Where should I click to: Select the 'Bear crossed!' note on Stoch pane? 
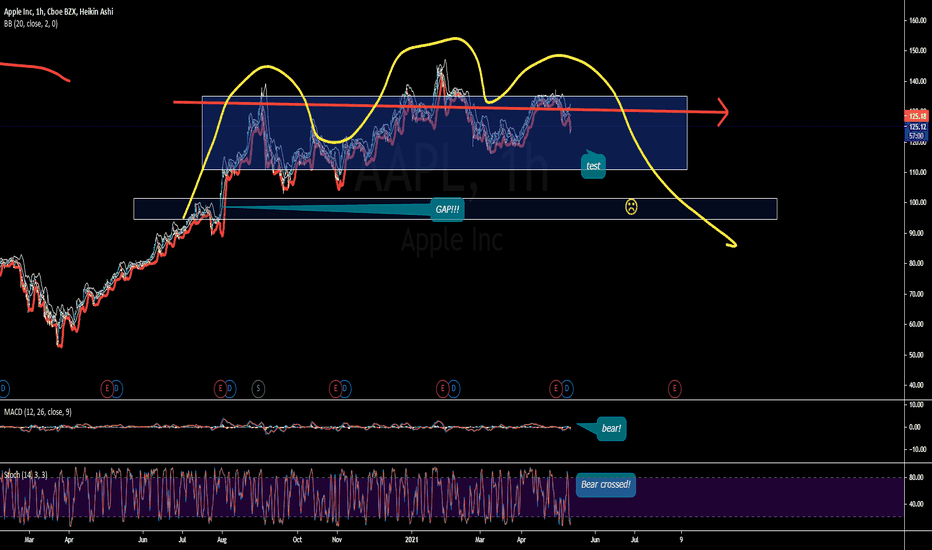point(606,485)
